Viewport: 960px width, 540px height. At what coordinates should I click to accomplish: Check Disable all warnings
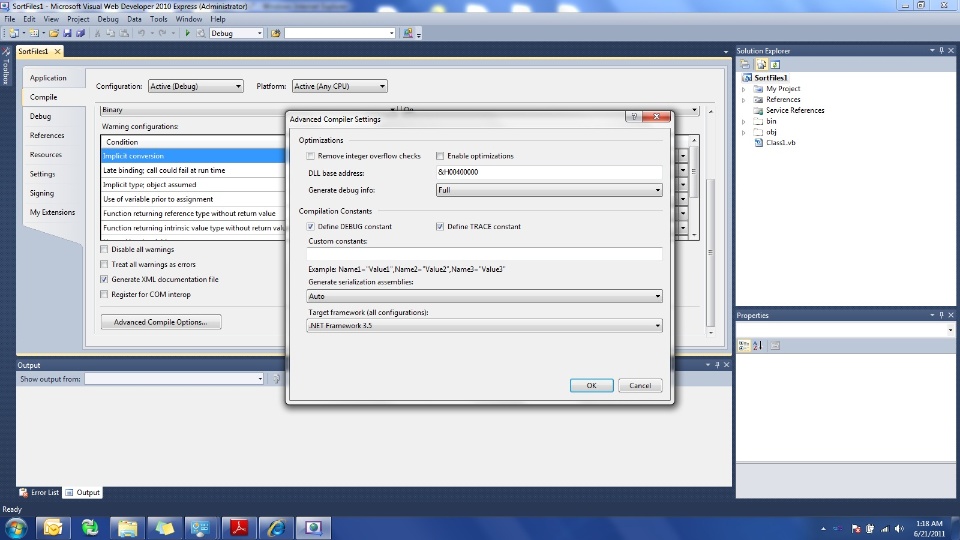click(x=104, y=249)
